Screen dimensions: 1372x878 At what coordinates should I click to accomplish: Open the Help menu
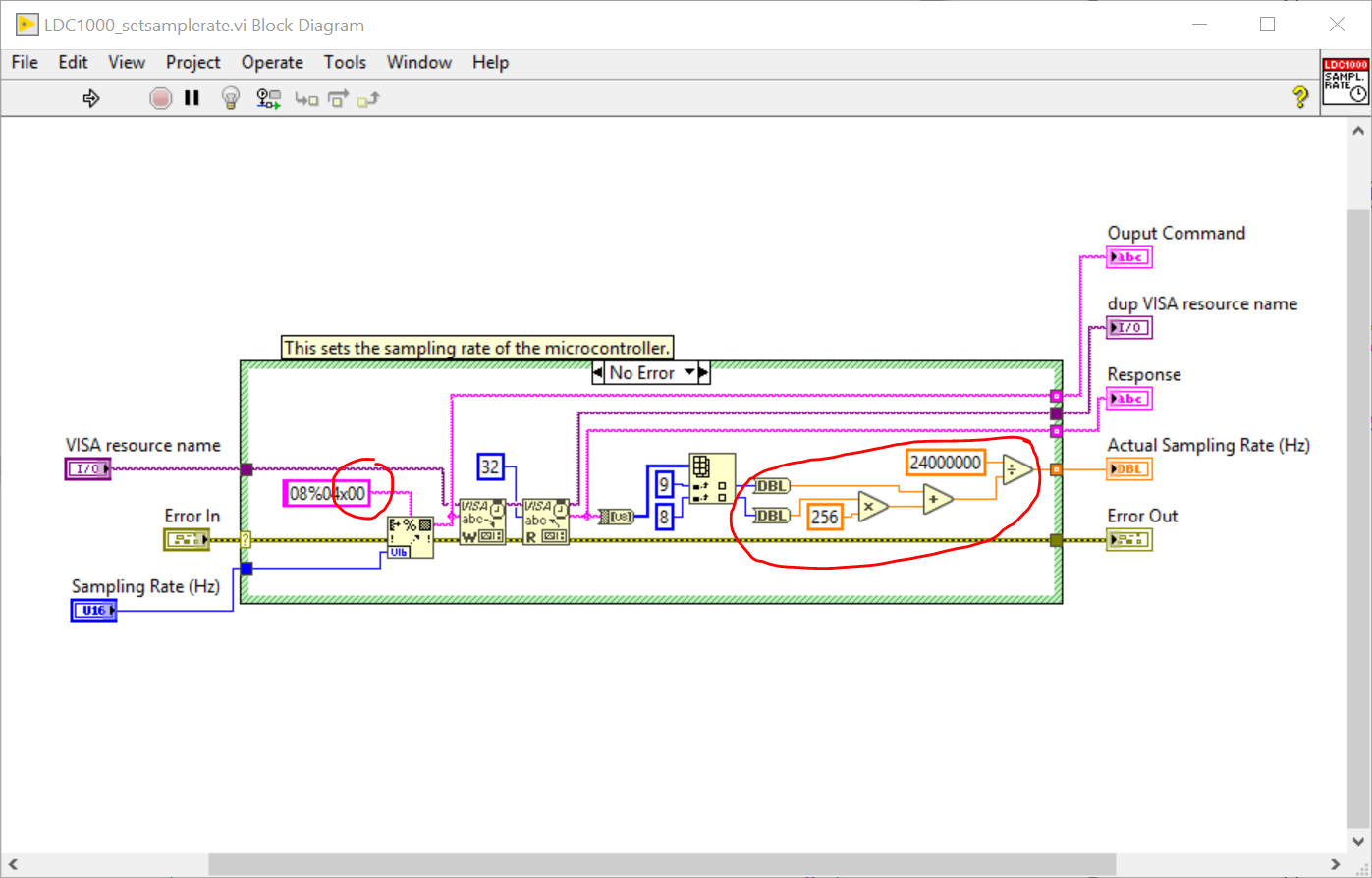click(490, 62)
